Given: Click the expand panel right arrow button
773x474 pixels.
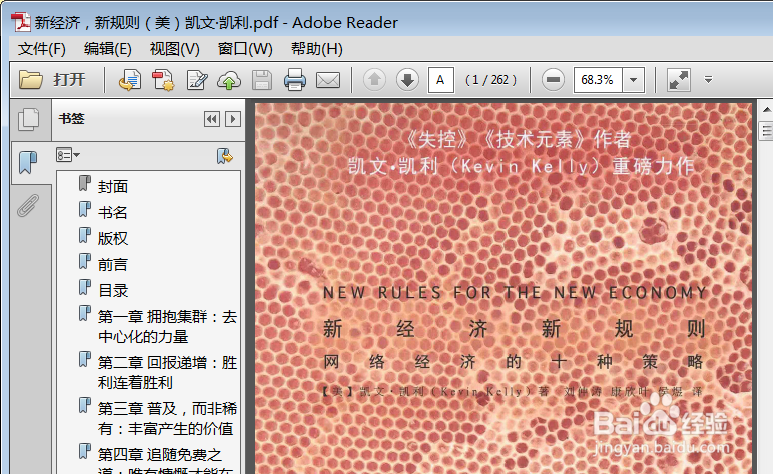Looking at the screenshot, I should 233,119.
